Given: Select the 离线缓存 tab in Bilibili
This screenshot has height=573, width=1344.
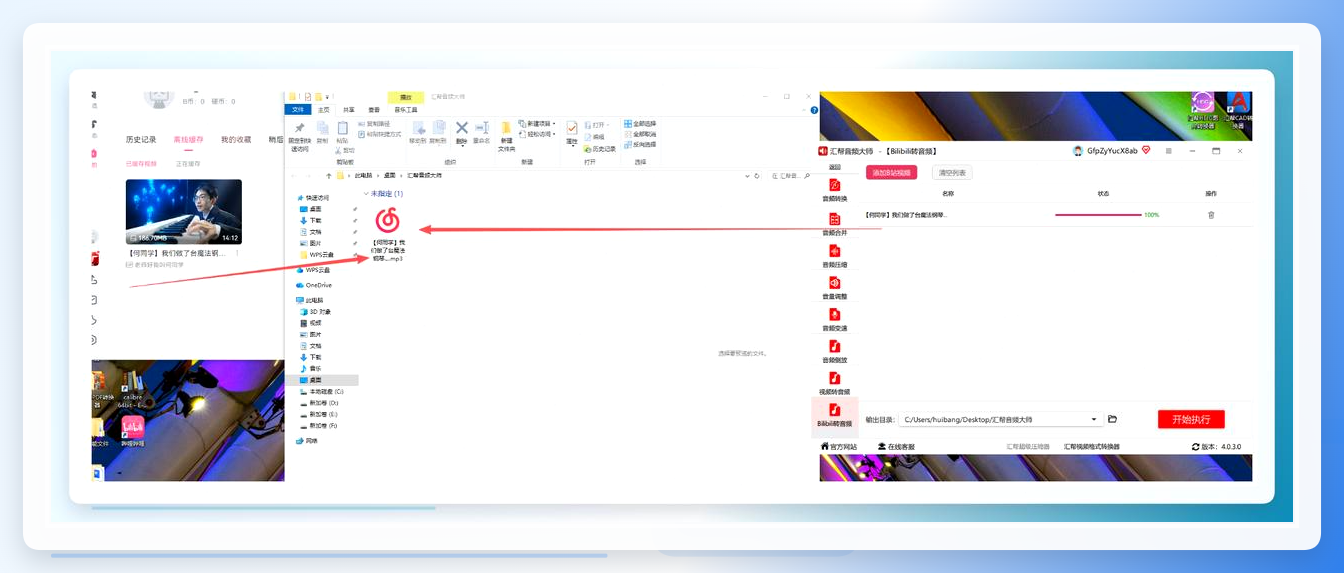Looking at the screenshot, I should pos(188,139).
